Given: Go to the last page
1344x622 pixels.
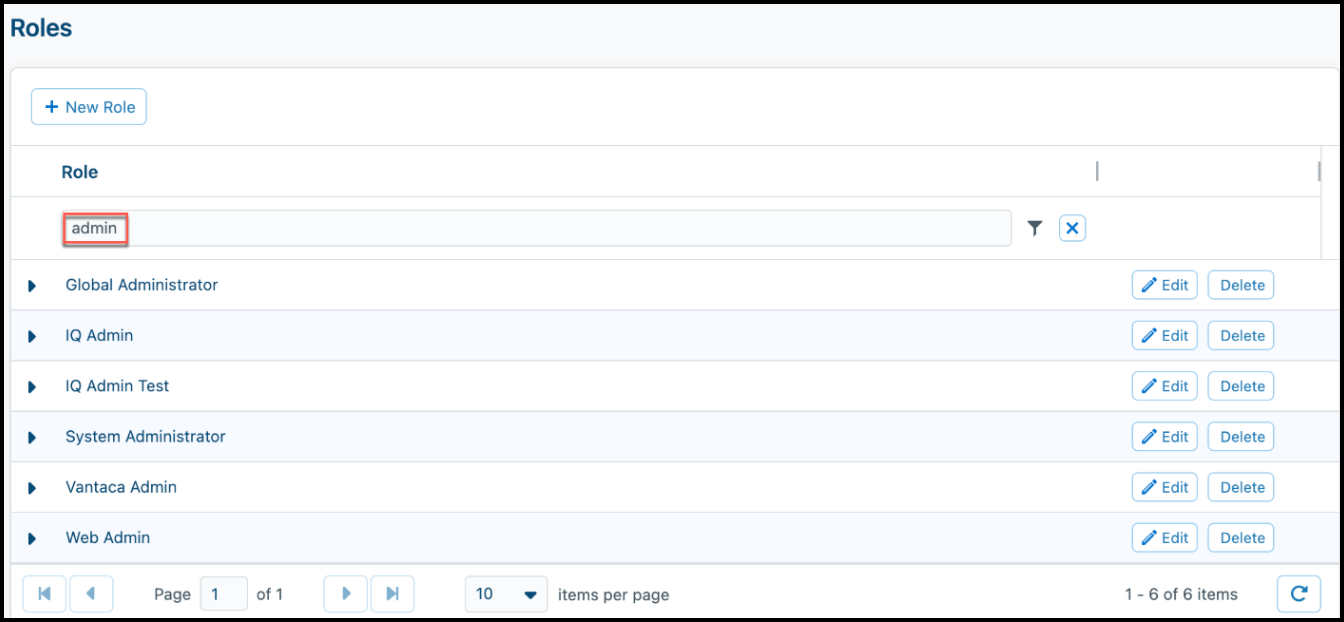Looking at the screenshot, I should 393,594.
